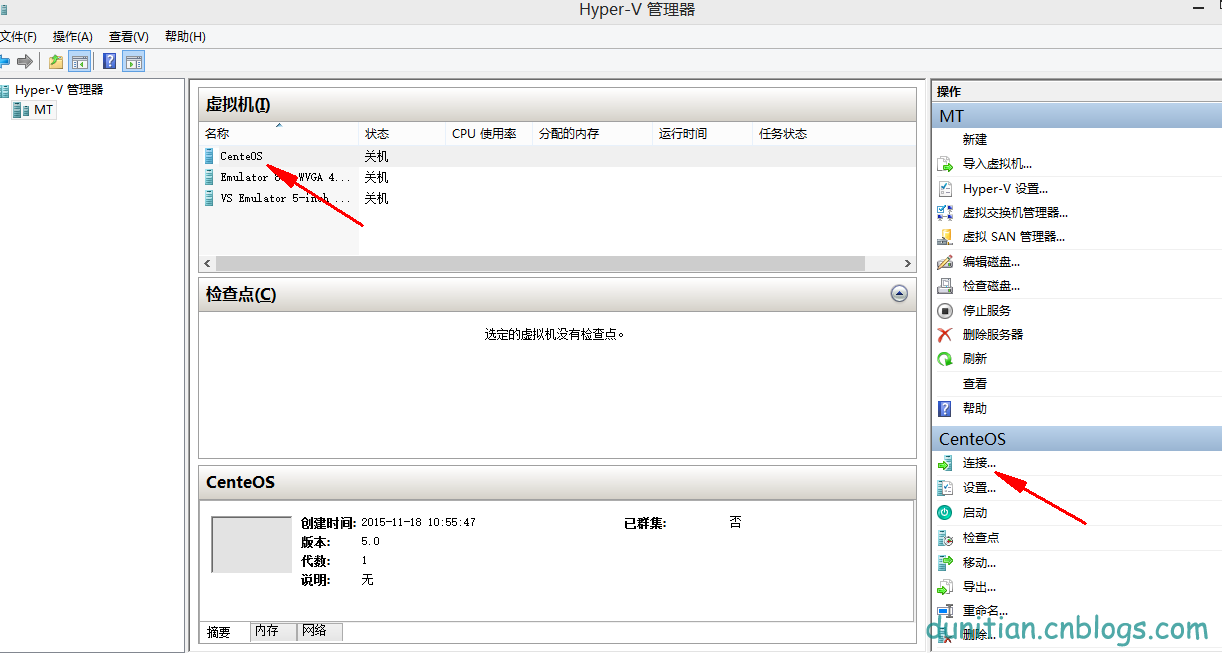Click the 关机 status of CenteOS
The image size is (1222, 653).
377,157
